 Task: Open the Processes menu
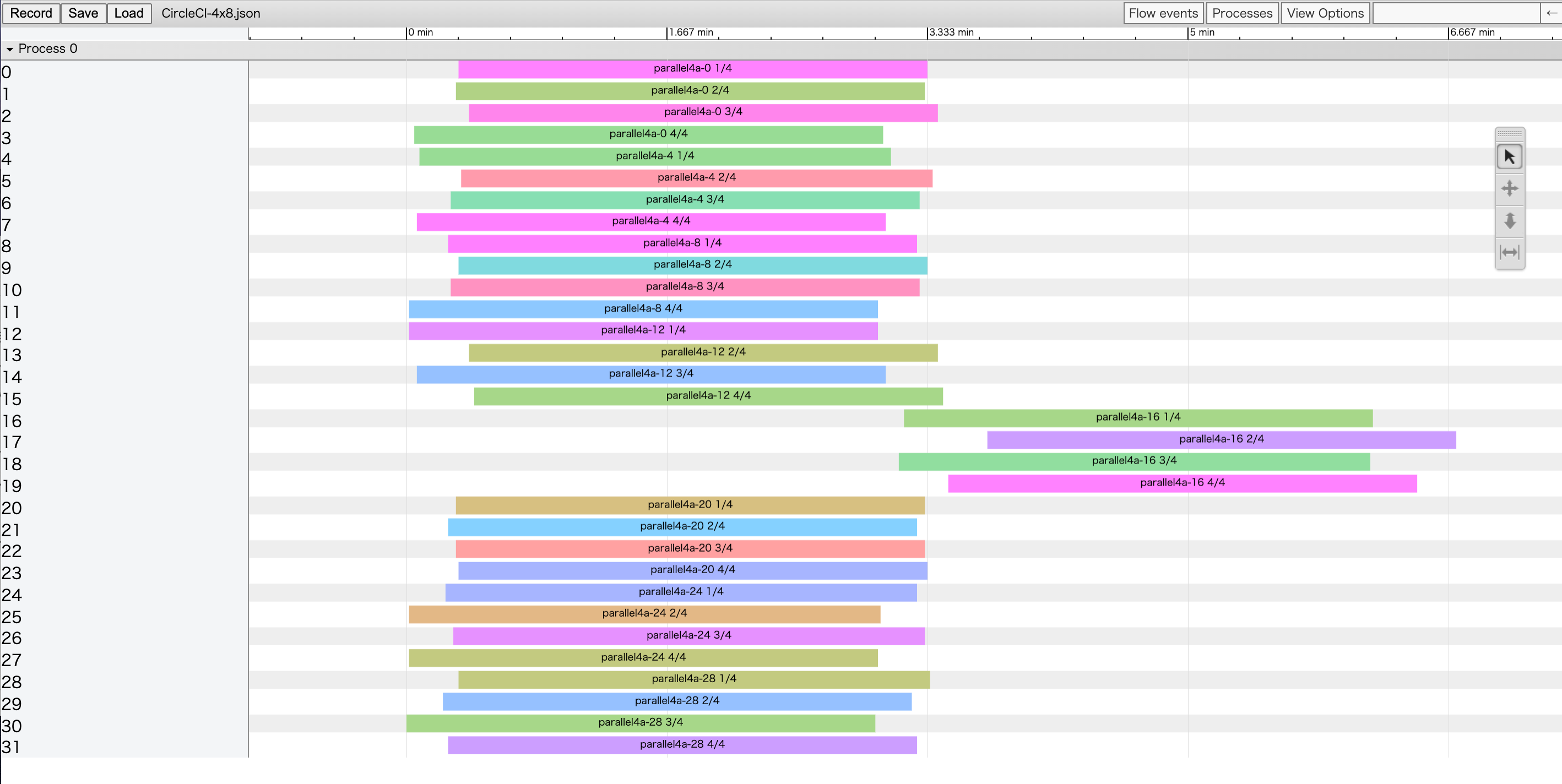(1242, 13)
